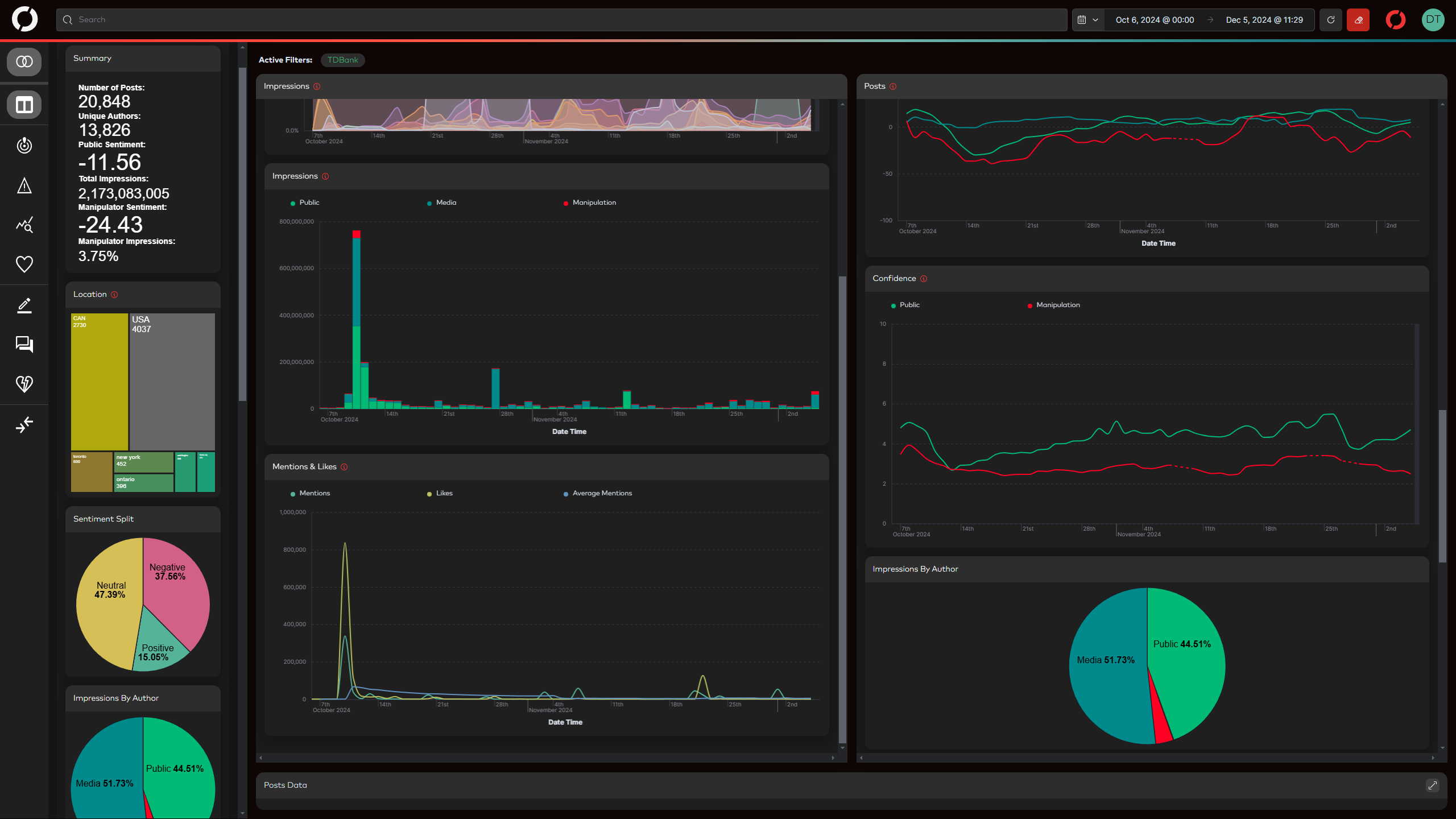The width and height of the screenshot is (1456, 819).
Task: Click the new york 452 treemap block
Action: [144, 462]
